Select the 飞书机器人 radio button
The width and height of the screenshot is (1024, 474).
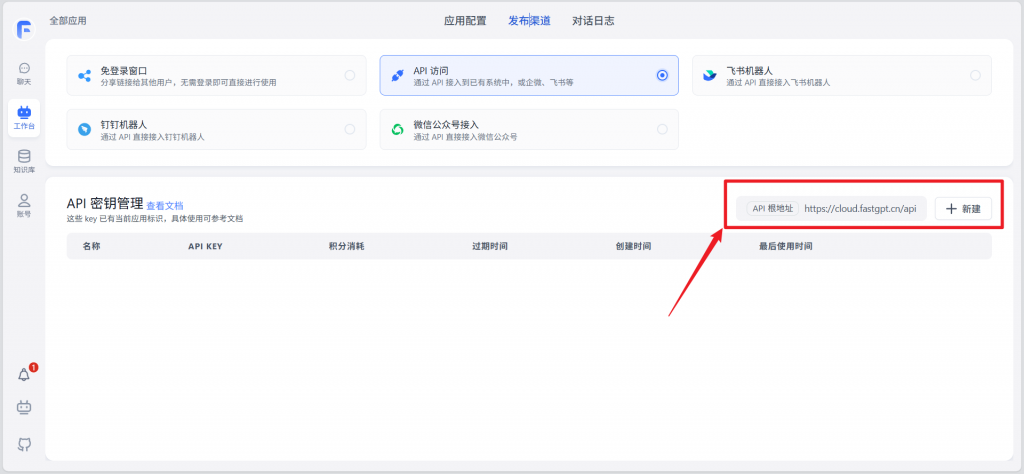[x=975, y=75]
